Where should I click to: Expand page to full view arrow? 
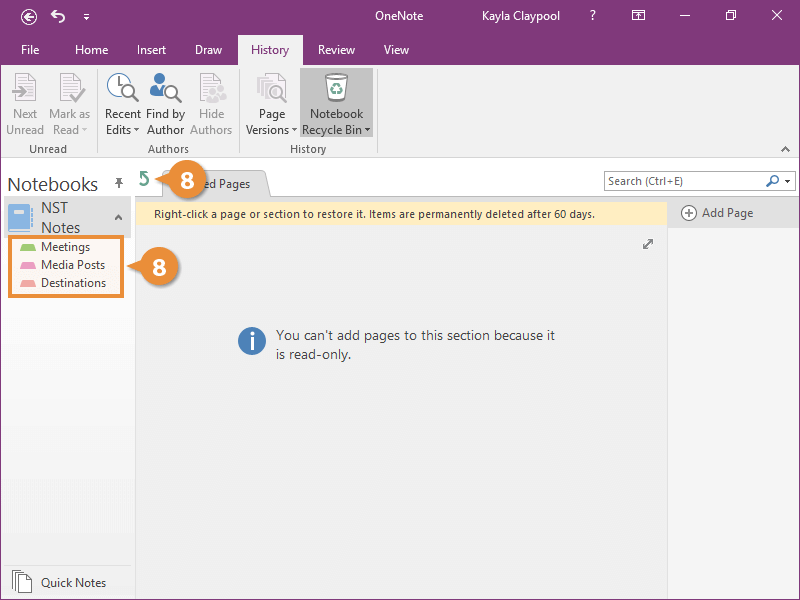[648, 244]
